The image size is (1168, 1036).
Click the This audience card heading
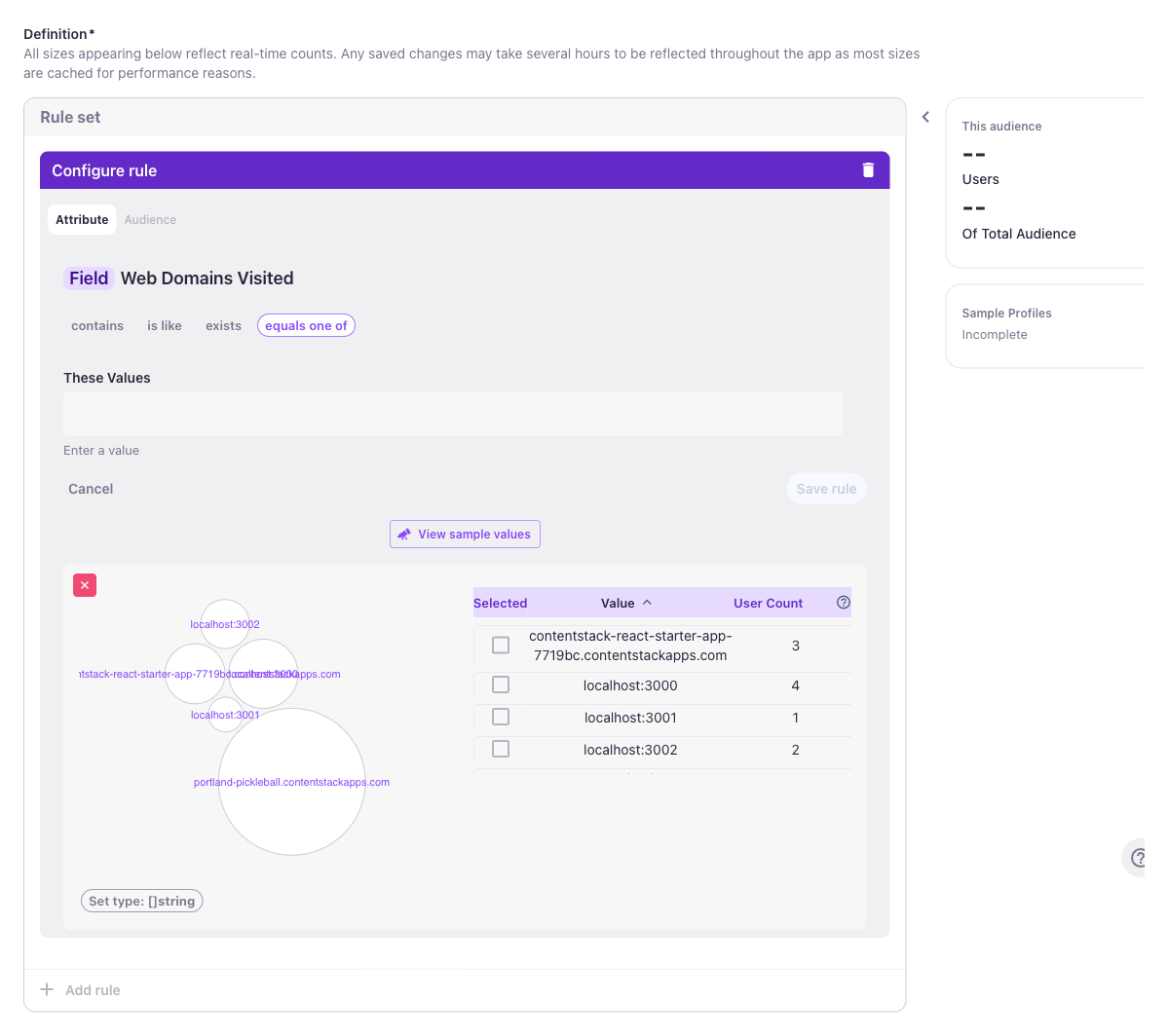click(x=1001, y=126)
